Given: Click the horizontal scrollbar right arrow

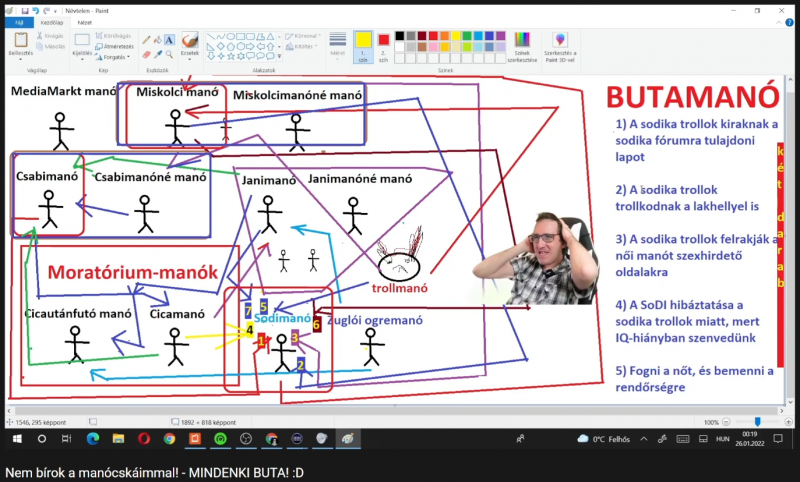Looking at the screenshot, I should coord(781,411).
